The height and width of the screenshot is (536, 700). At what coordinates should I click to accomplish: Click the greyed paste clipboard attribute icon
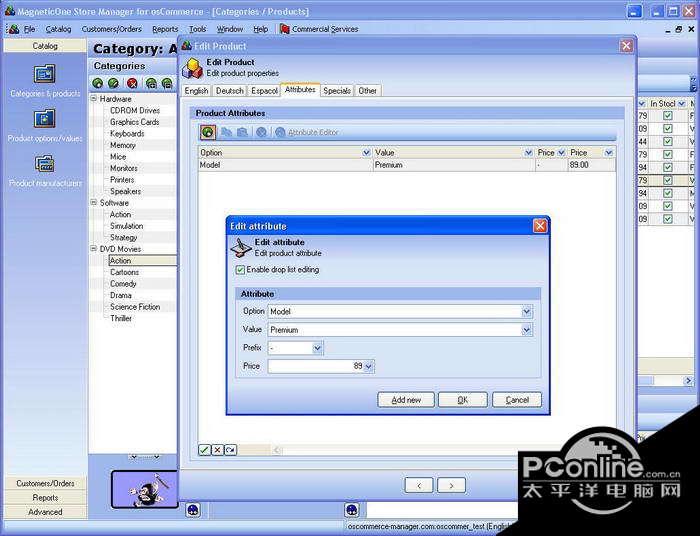[x=242, y=132]
